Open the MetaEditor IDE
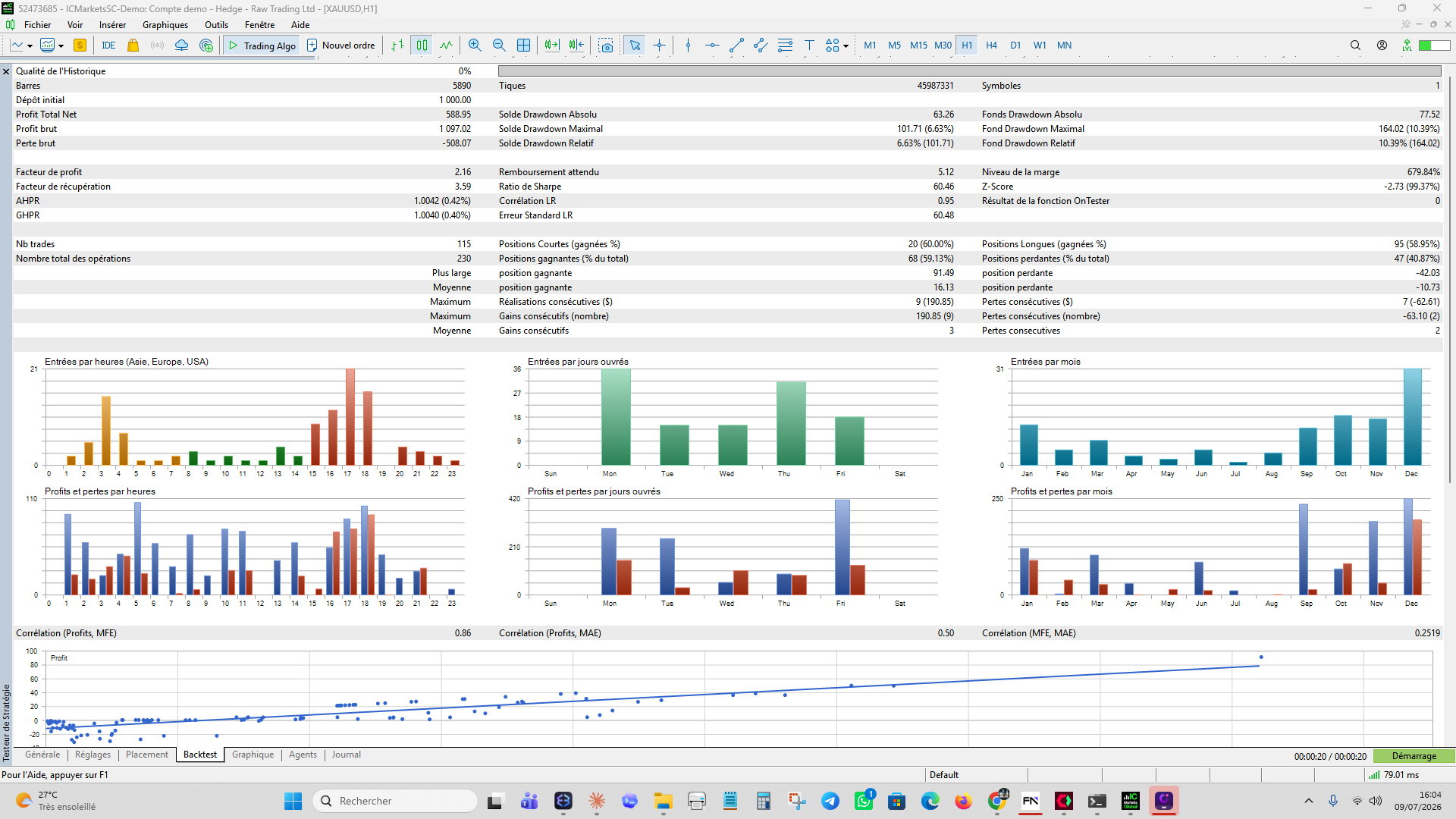Image resolution: width=1456 pixels, height=819 pixels. pos(108,45)
